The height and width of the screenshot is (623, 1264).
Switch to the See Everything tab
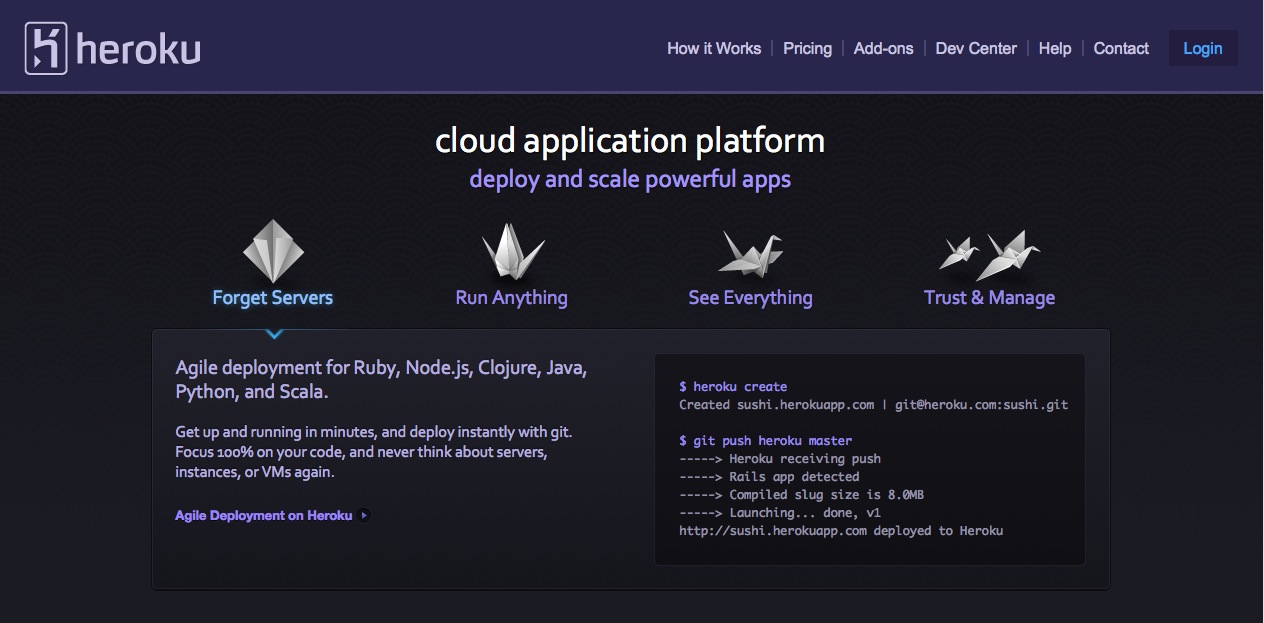tap(750, 297)
